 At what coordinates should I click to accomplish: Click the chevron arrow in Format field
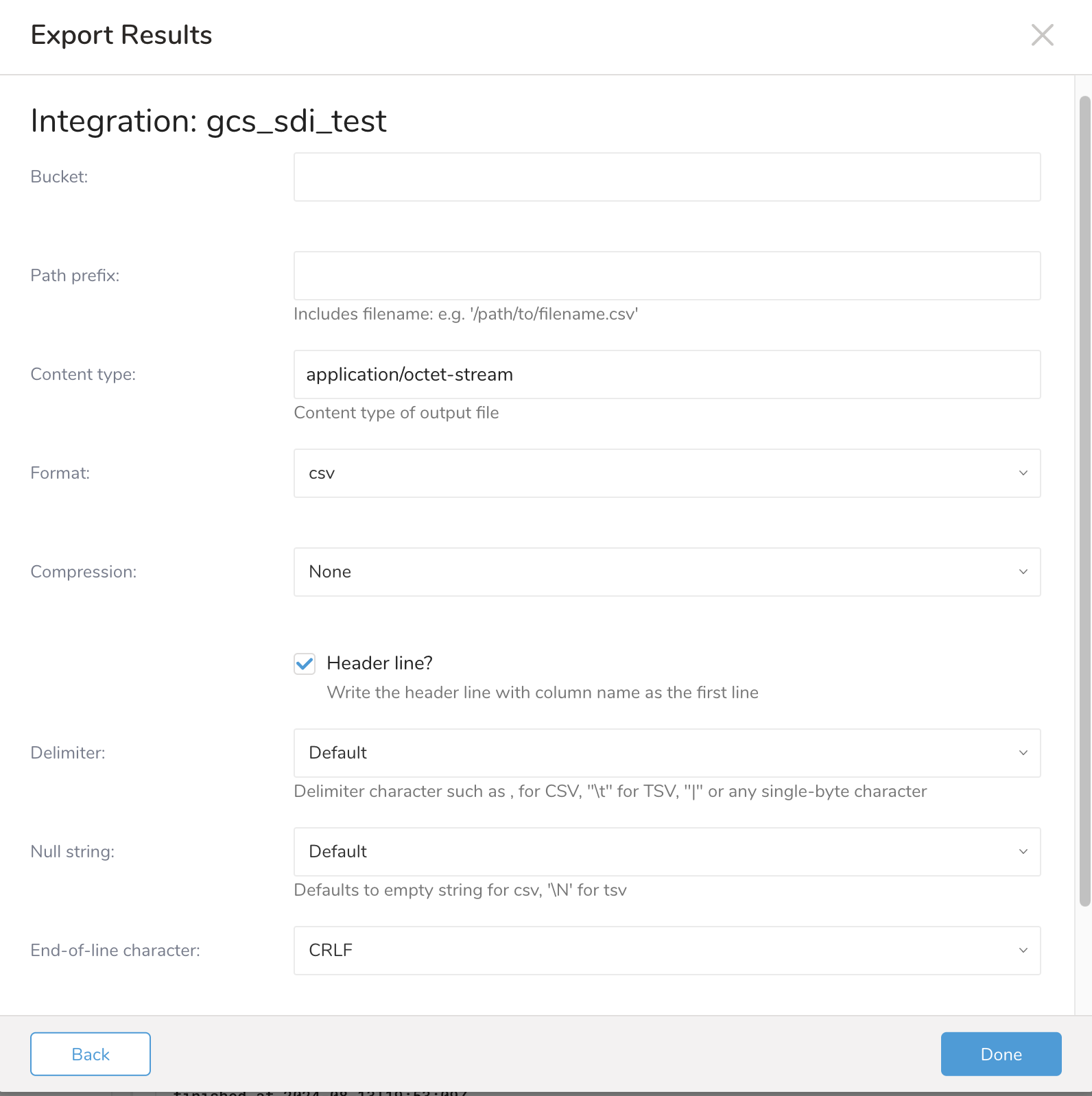click(x=1023, y=473)
